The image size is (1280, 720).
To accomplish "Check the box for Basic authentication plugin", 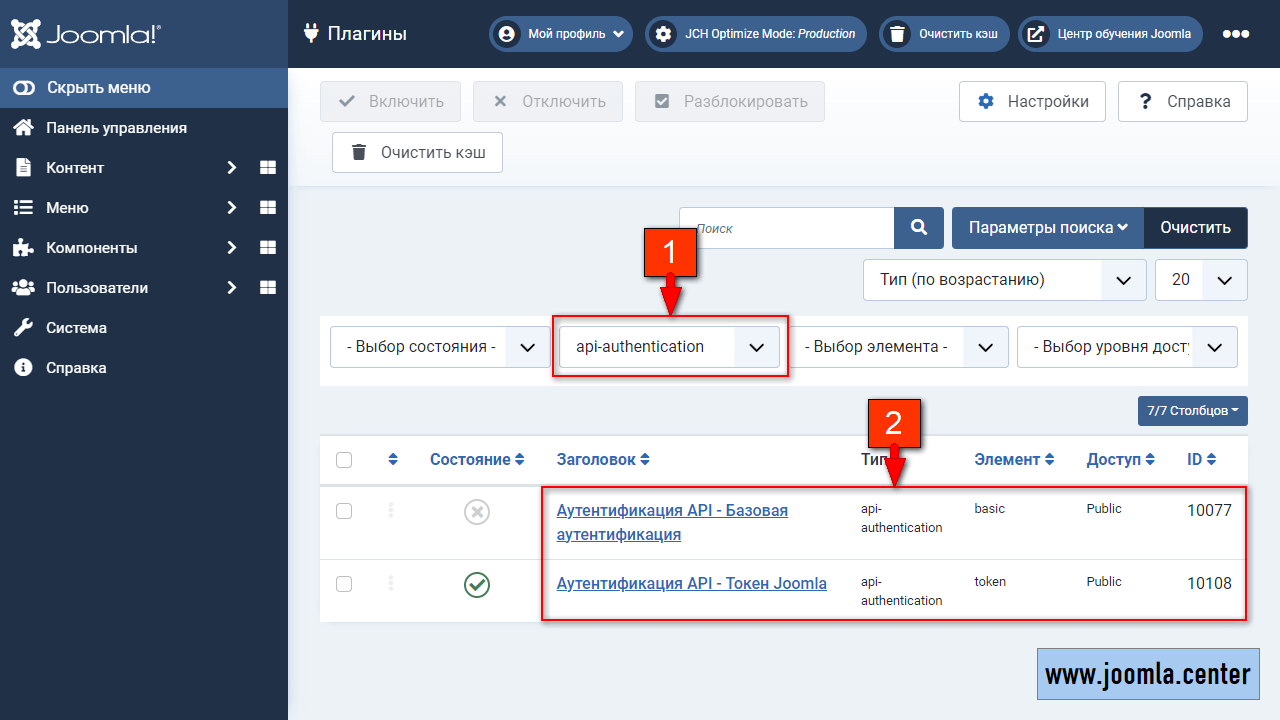I will click(344, 511).
